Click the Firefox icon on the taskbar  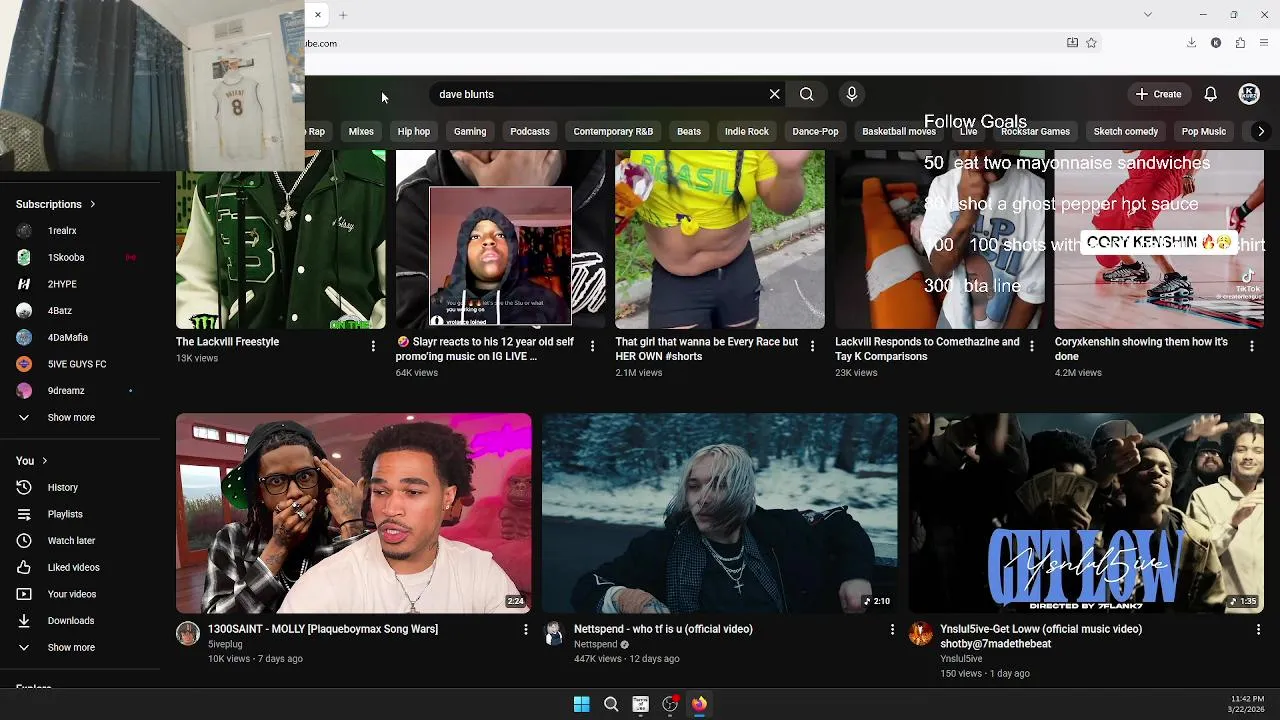pyautogui.click(x=699, y=704)
